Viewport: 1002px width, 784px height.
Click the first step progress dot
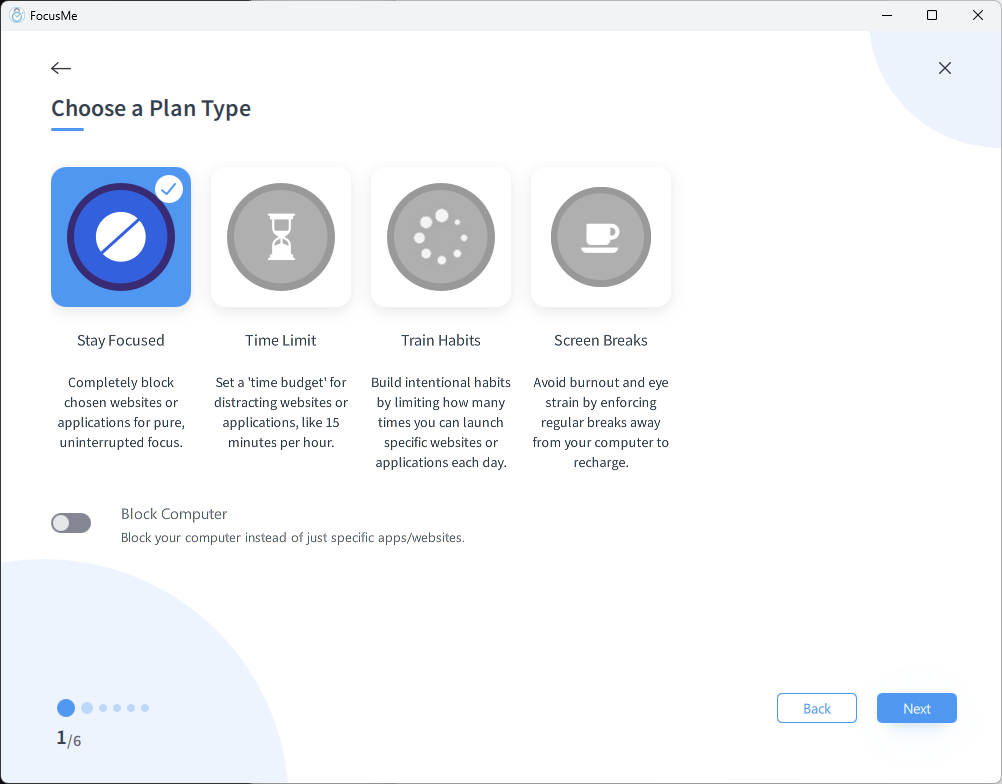coord(66,708)
